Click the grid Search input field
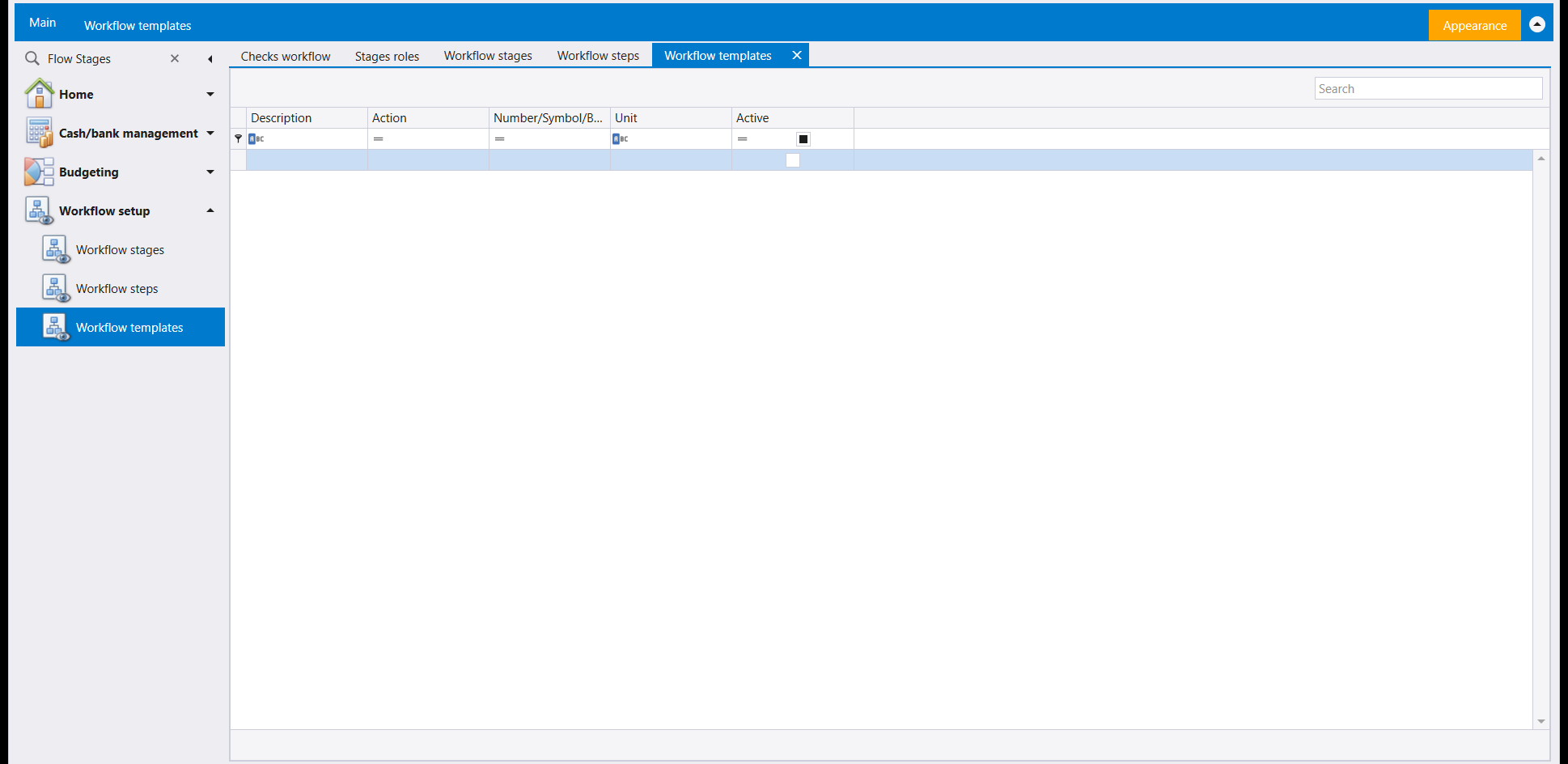 coord(1428,88)
